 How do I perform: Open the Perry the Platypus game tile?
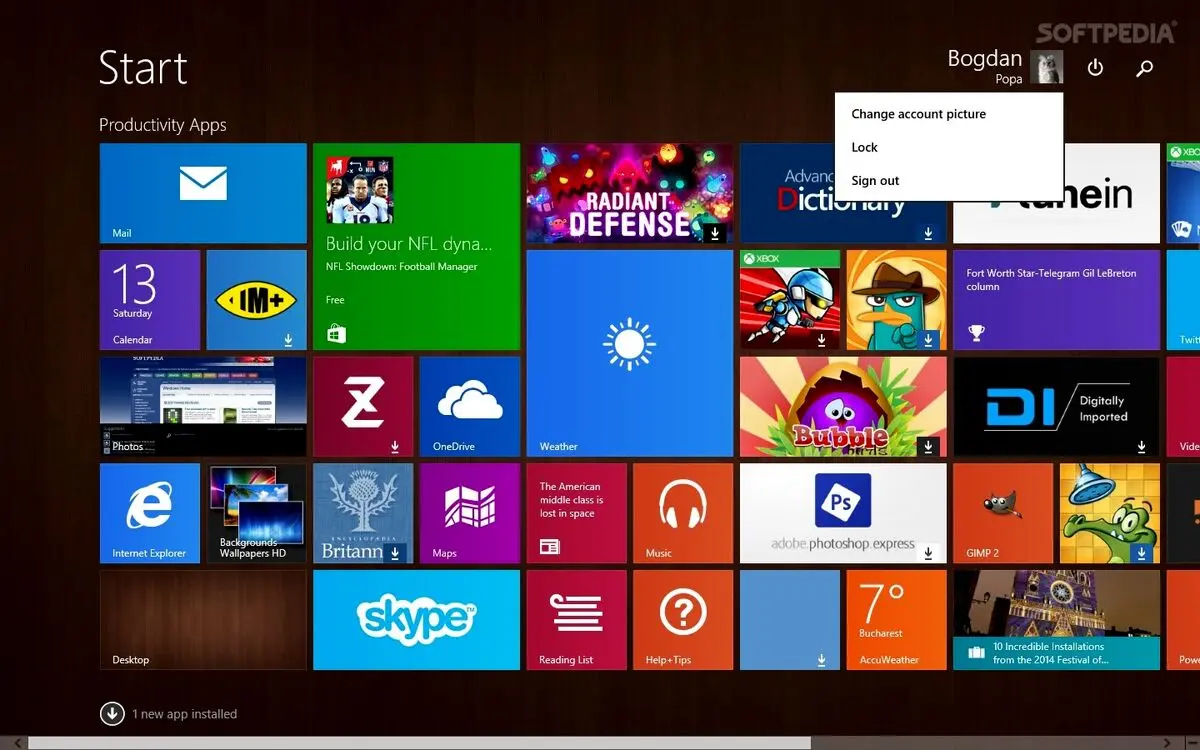897,300
